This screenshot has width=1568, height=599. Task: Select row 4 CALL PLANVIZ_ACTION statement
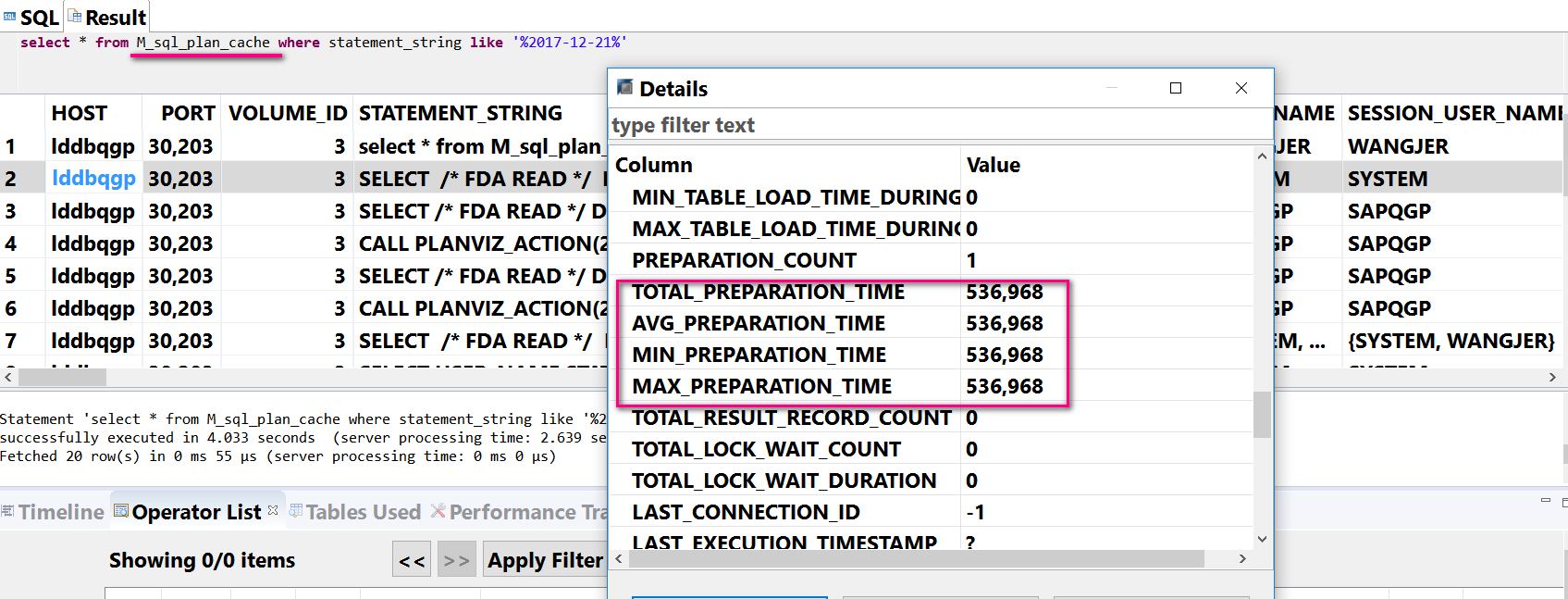482,243
